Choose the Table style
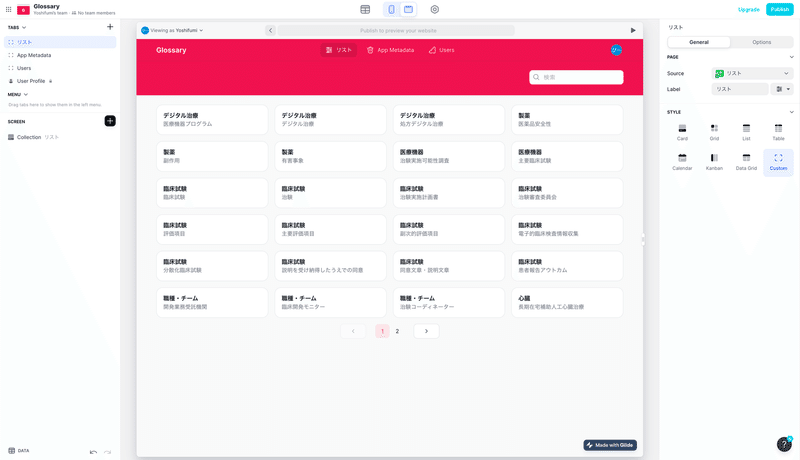The image size is (800, 460). pos(779,132)
